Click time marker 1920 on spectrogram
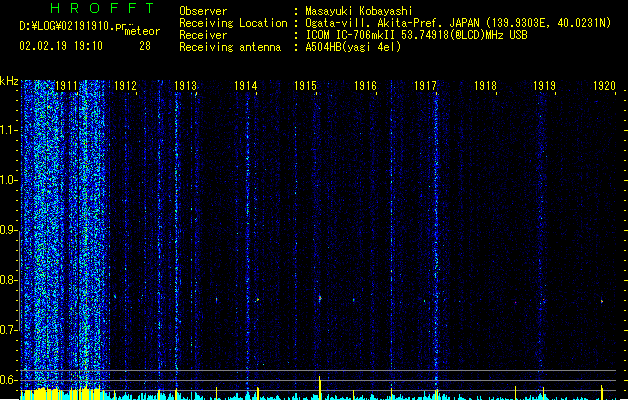 pyautogui.click(x=604, y=86)
